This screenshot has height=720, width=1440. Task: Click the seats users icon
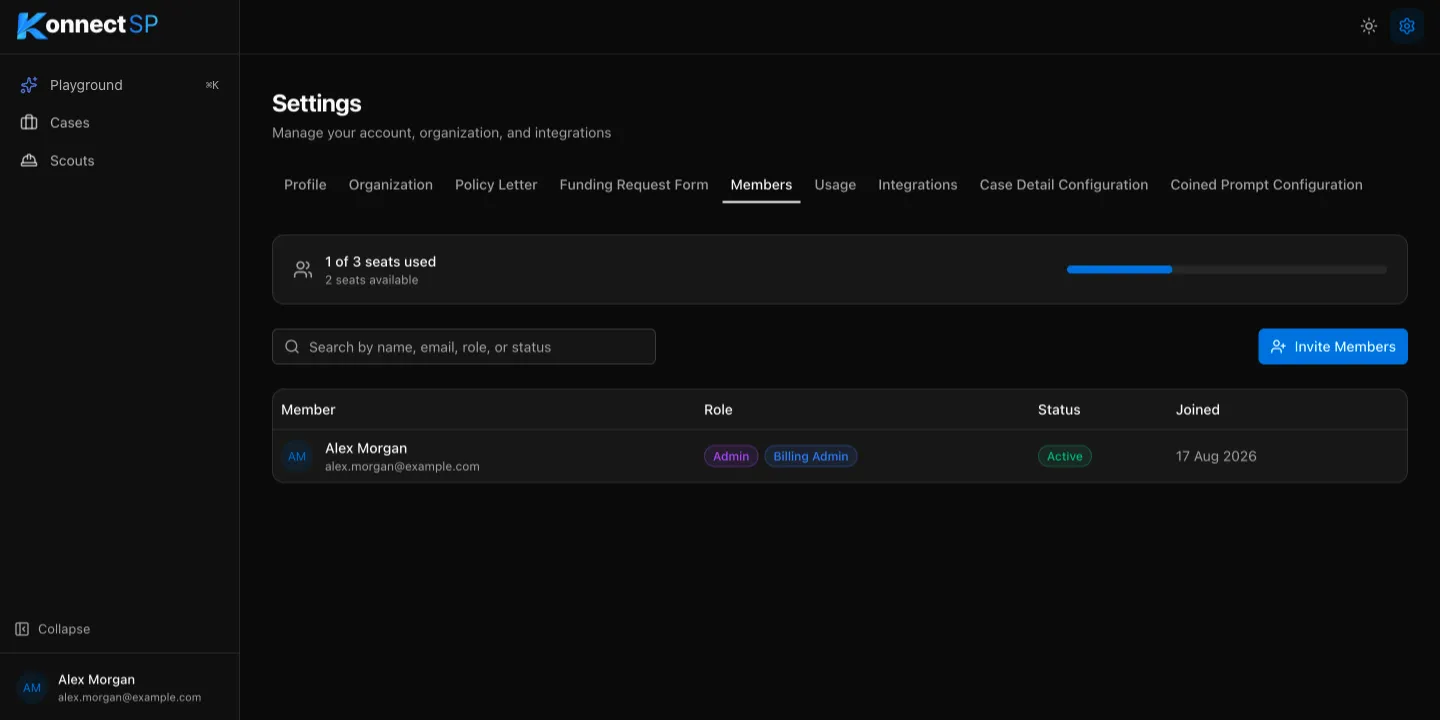[303, 270]
